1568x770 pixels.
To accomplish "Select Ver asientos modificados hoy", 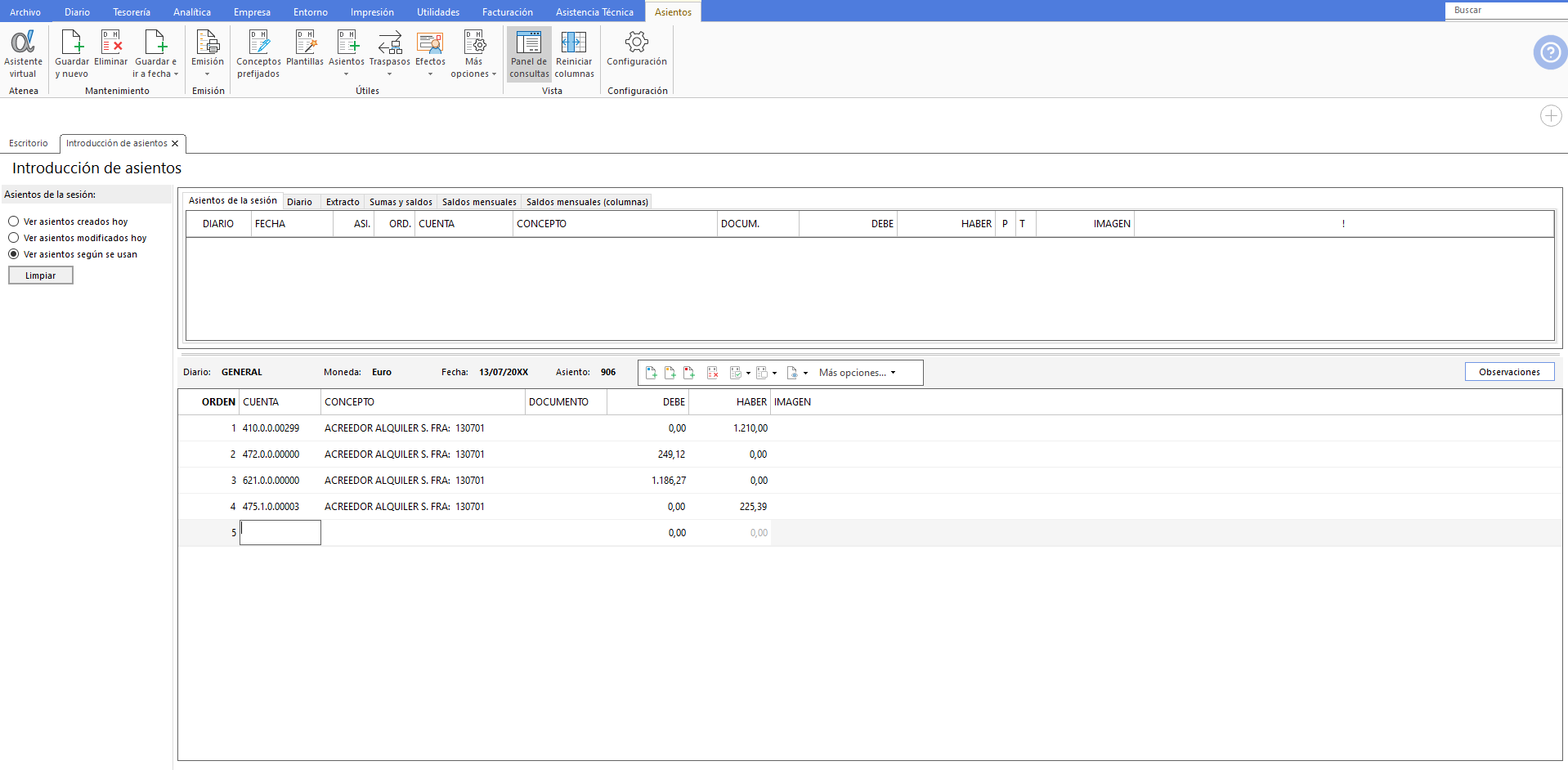I will point(14,238).
